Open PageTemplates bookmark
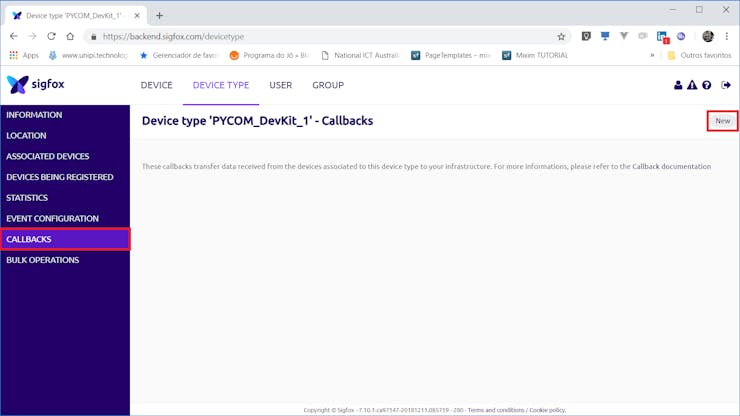 pos(451,55)
